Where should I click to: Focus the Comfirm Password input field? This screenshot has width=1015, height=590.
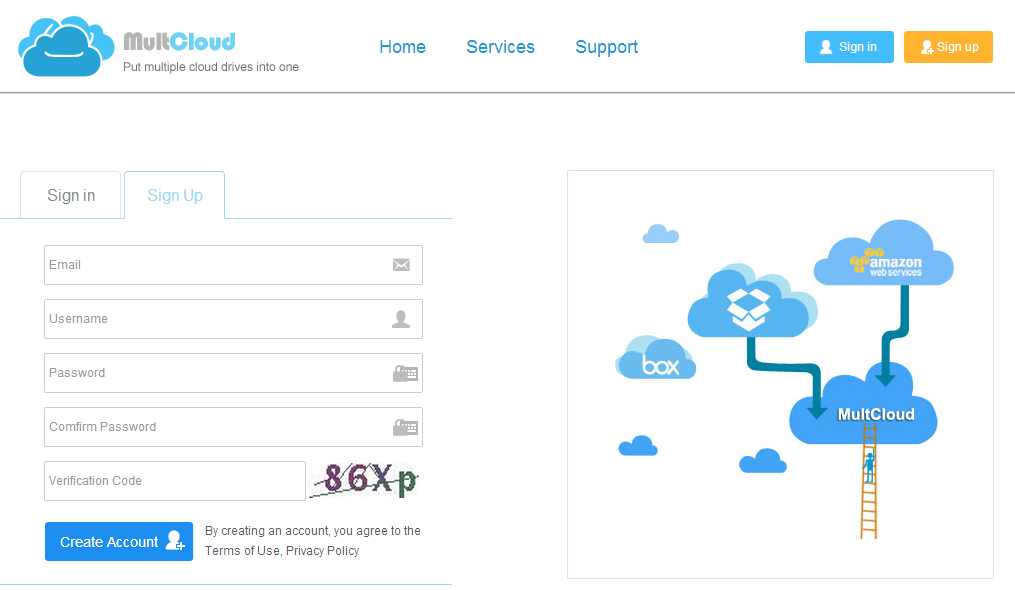click(x=233, y=427)
